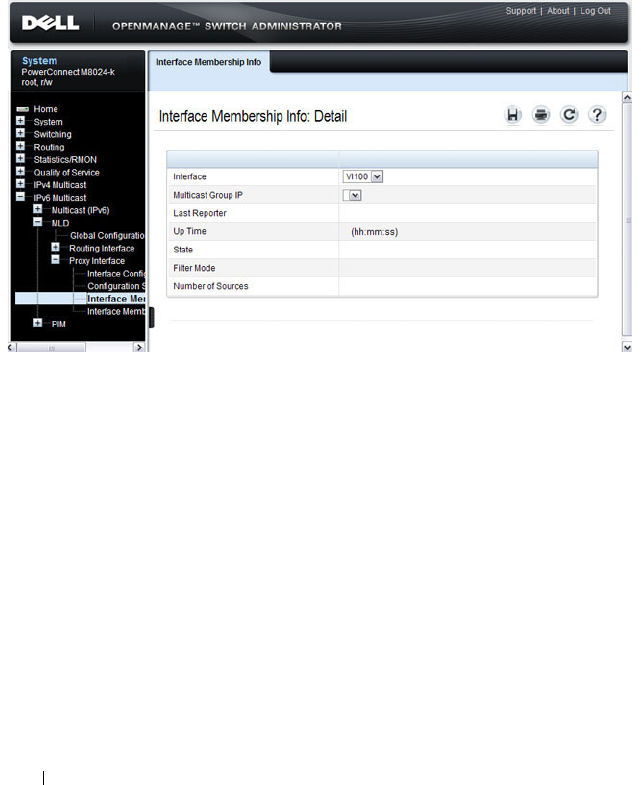Click the Number of Sources label
The height and width of the screenshot is (785, 641).
211,286
